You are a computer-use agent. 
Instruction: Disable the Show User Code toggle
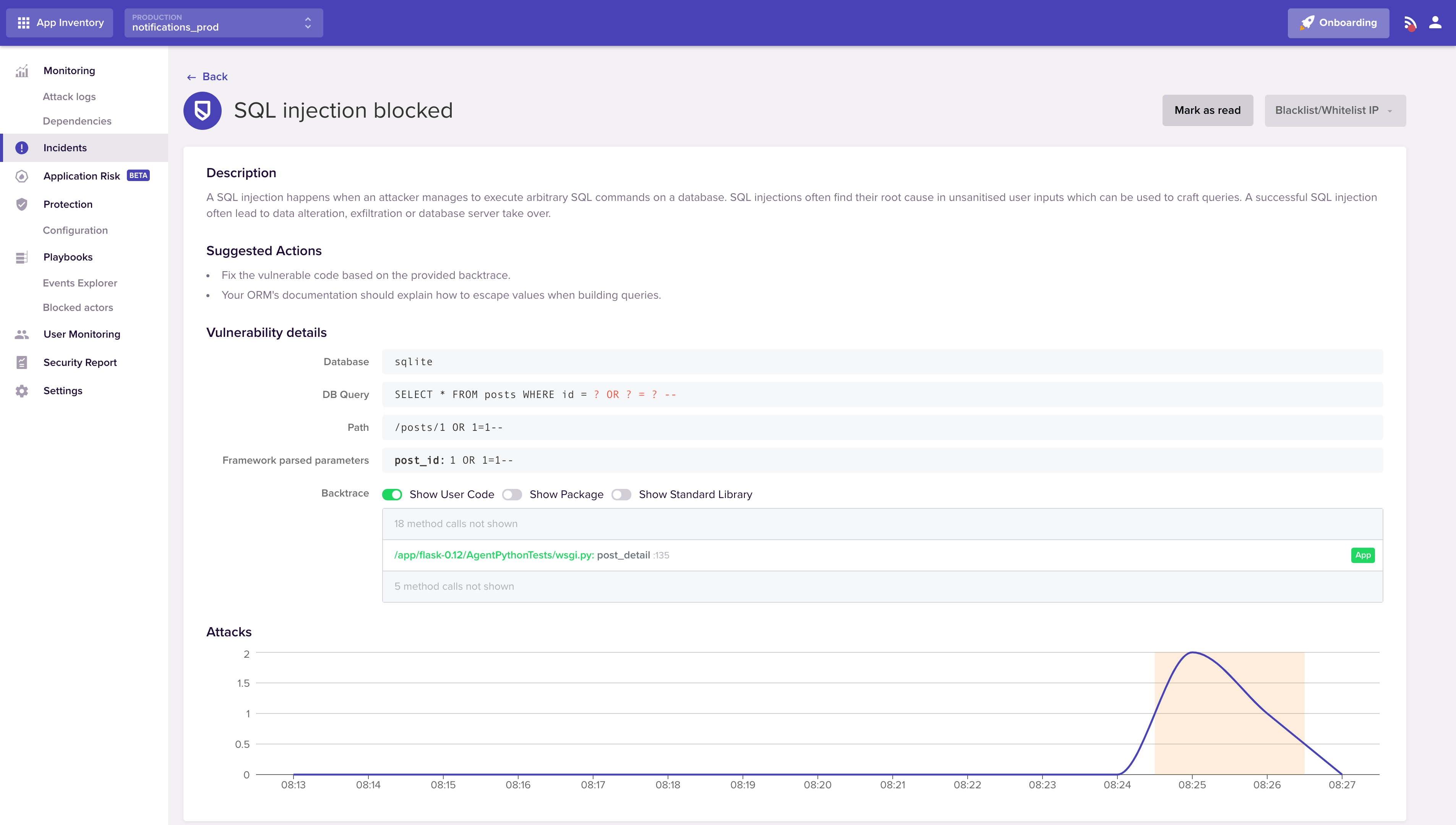[x=392, y=495]
